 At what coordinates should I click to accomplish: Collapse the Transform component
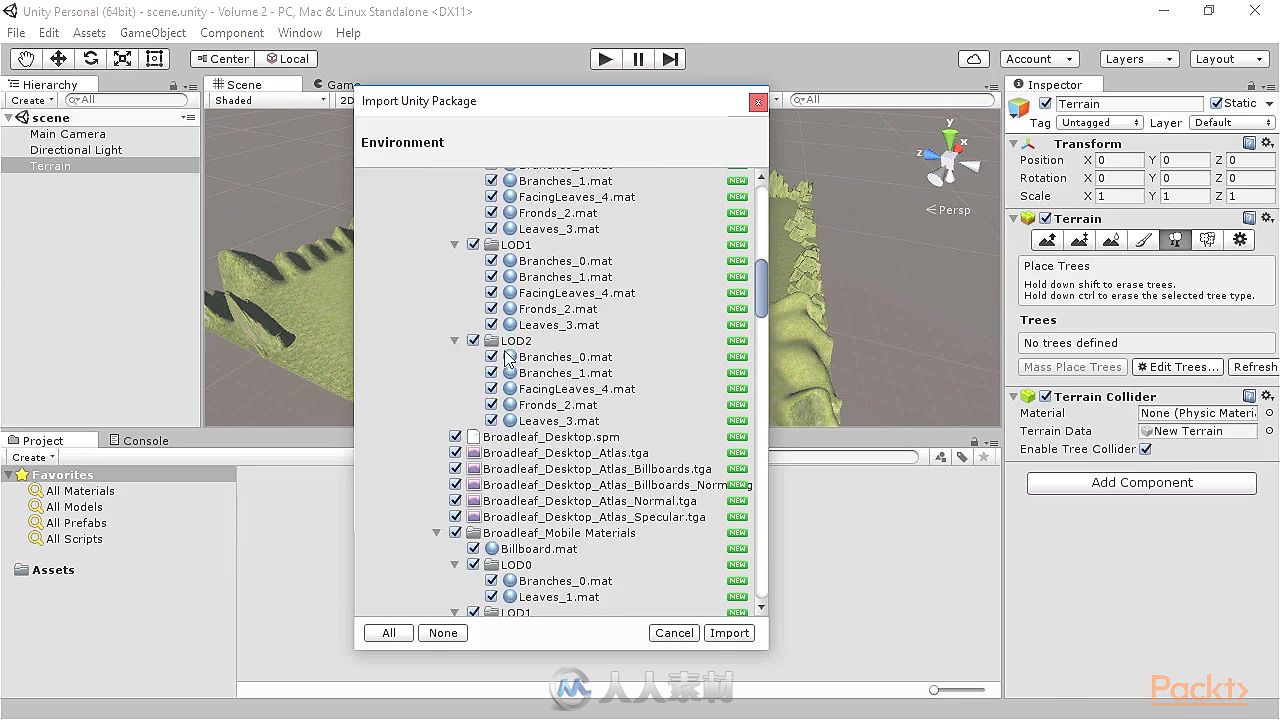click(x=1013, y=144)
